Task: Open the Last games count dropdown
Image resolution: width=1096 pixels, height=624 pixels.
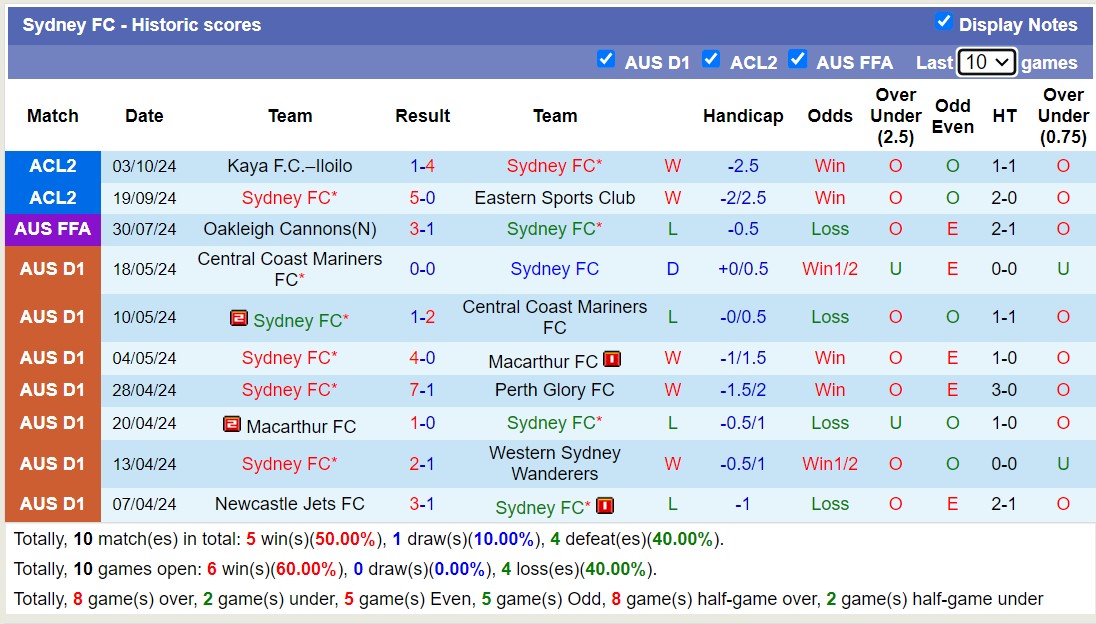Action: point(987,61)
